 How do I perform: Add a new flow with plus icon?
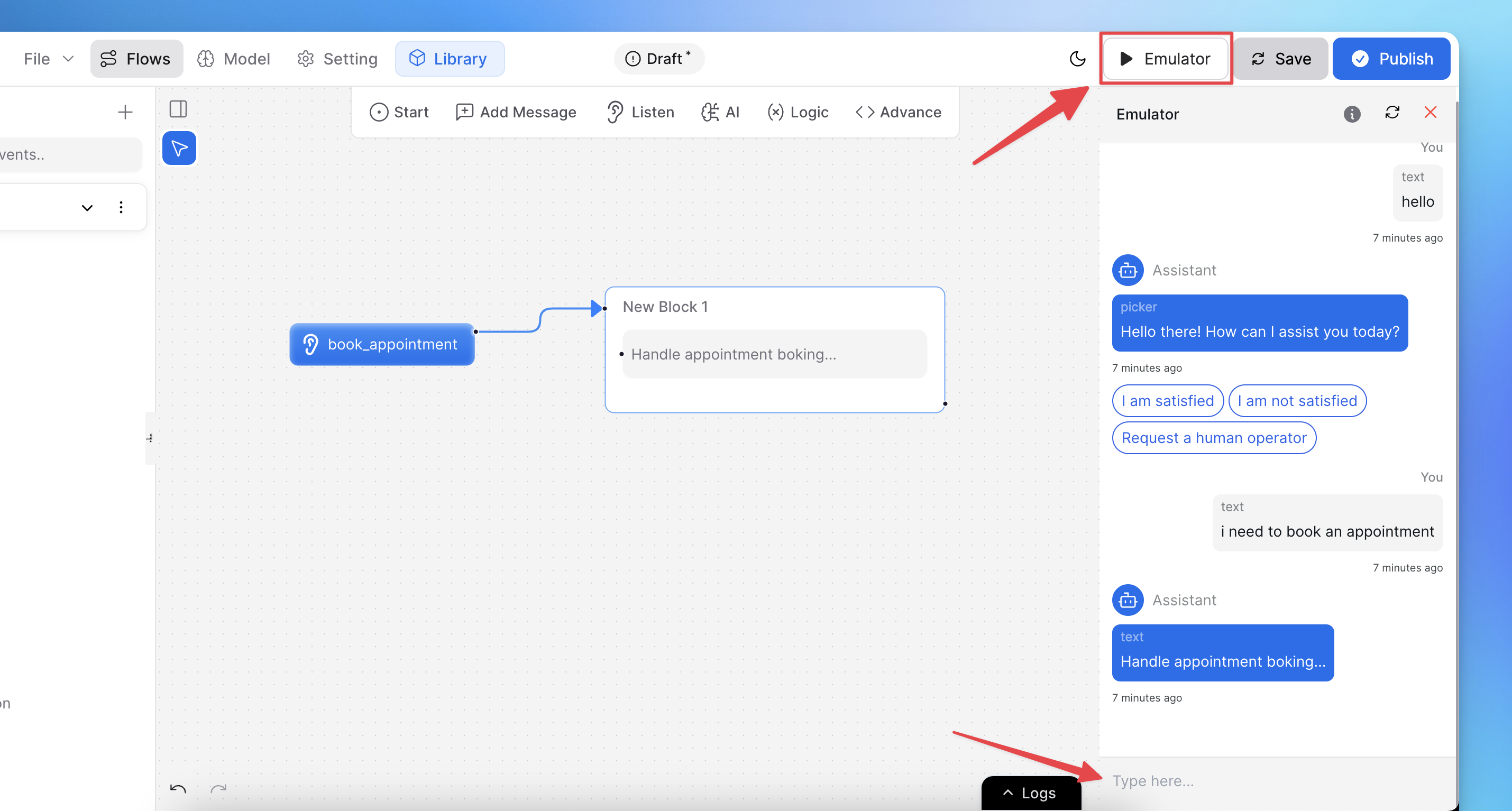tap(125, 112)
